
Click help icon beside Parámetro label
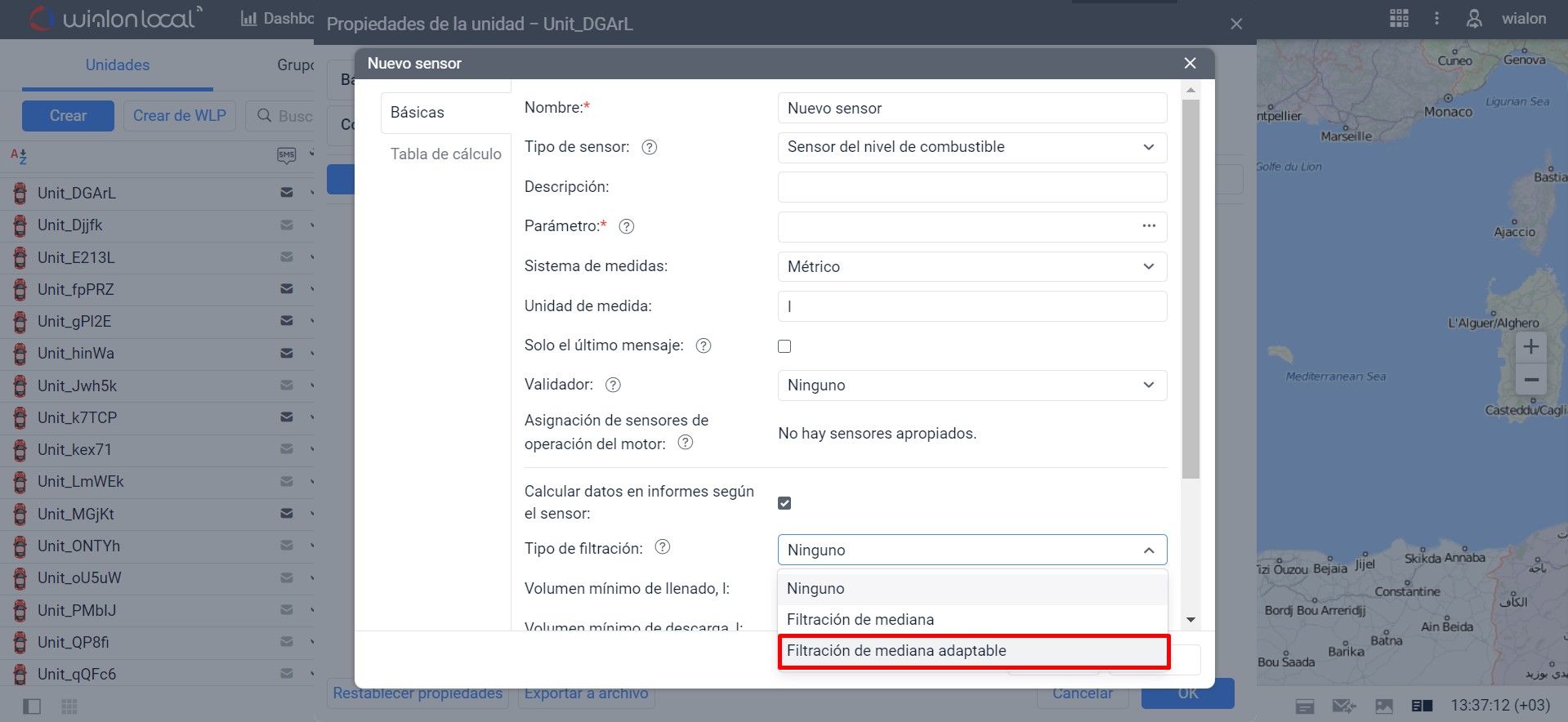[x=626, y=226]
